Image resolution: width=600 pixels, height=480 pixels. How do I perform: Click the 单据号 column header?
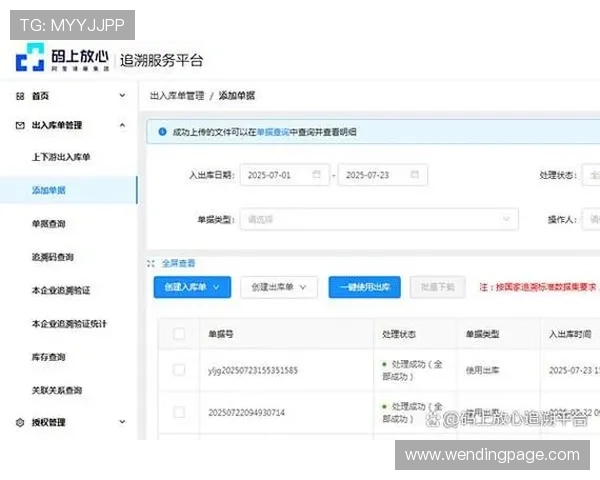(x=221, y=334)
